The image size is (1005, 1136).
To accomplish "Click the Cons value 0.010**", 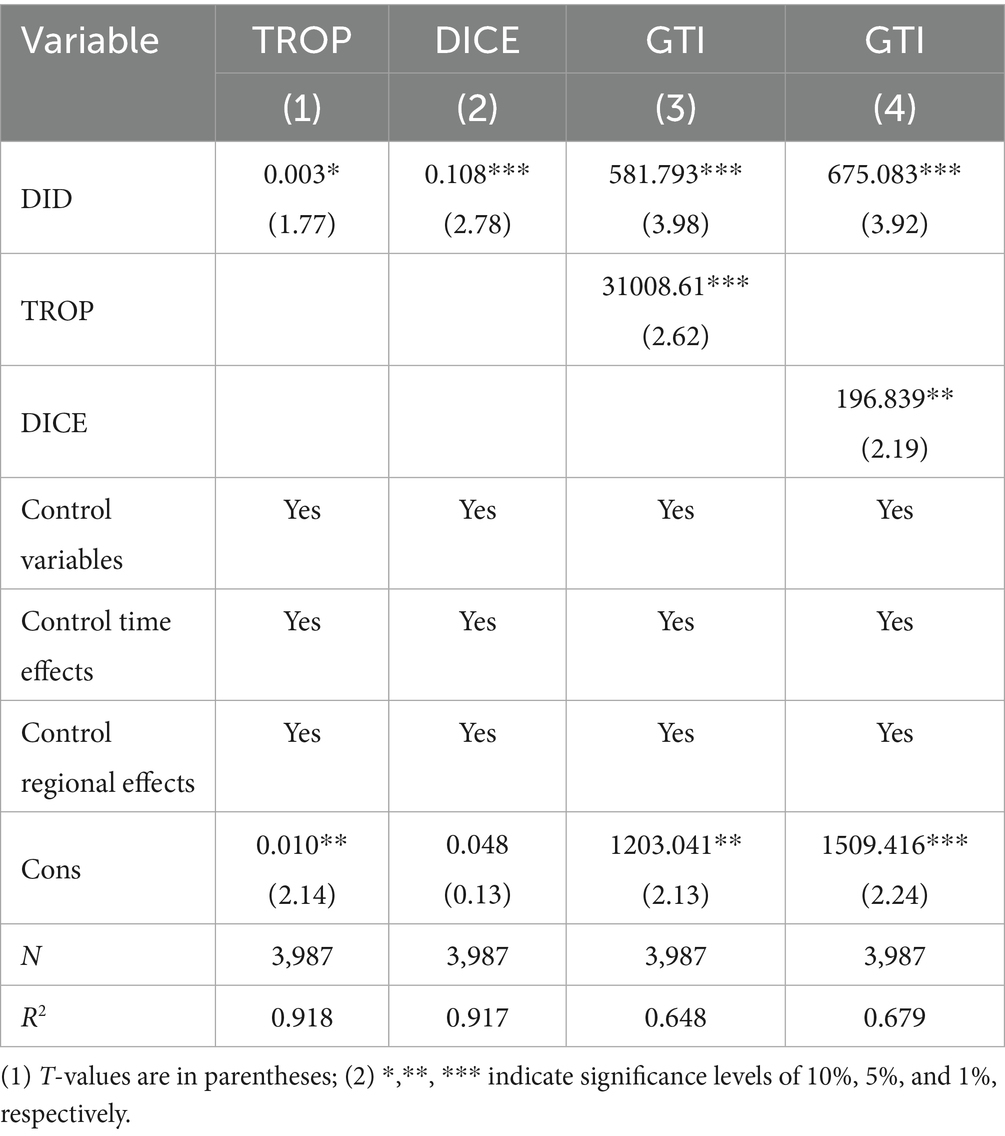I will tap(301, 846).
